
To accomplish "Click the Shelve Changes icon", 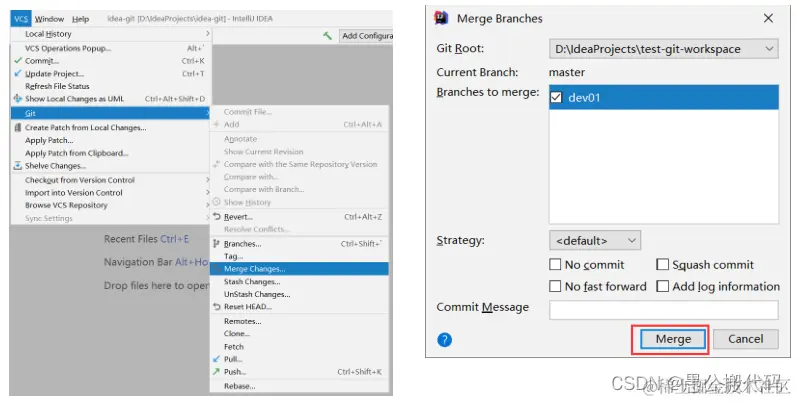I will click(x=18, y=166).
